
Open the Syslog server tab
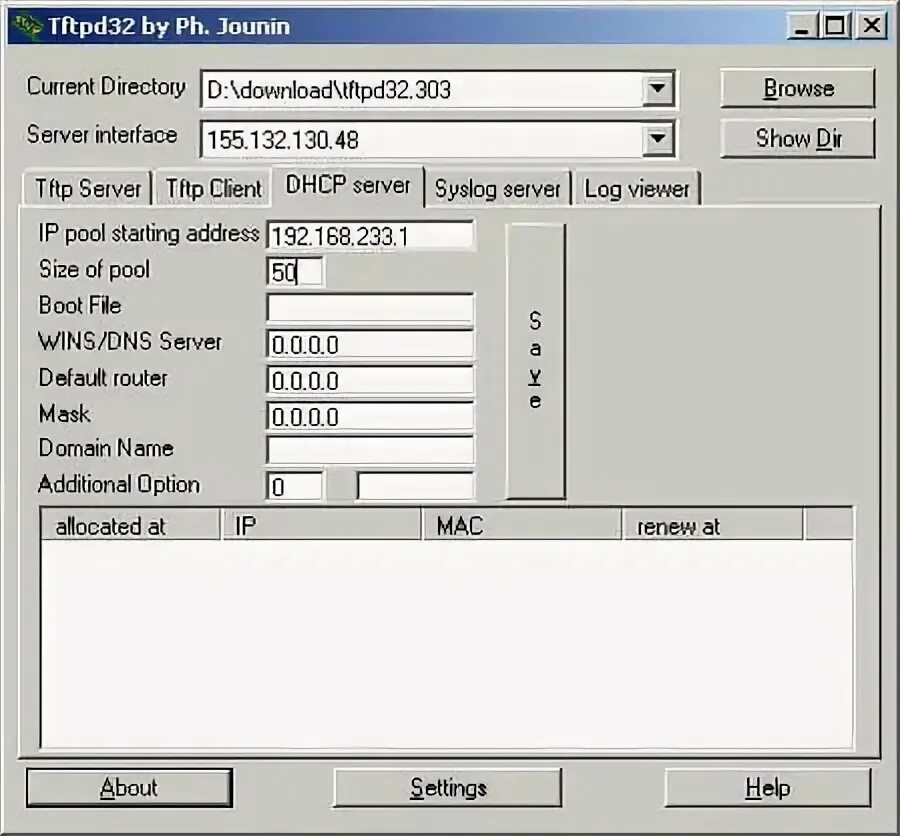(497, 188)
